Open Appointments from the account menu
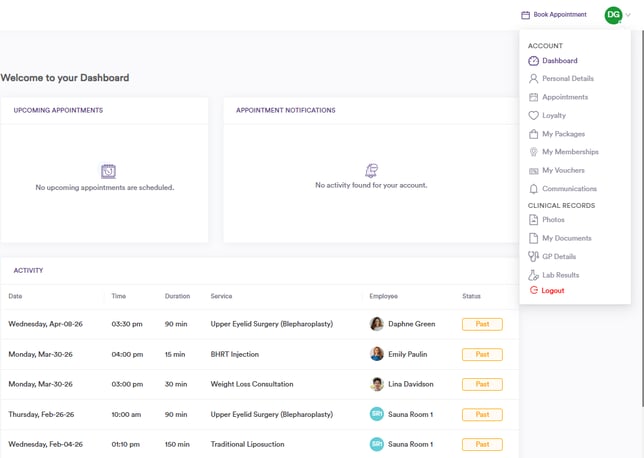Screen dimensions: 644x458 (x=564, y=98)
